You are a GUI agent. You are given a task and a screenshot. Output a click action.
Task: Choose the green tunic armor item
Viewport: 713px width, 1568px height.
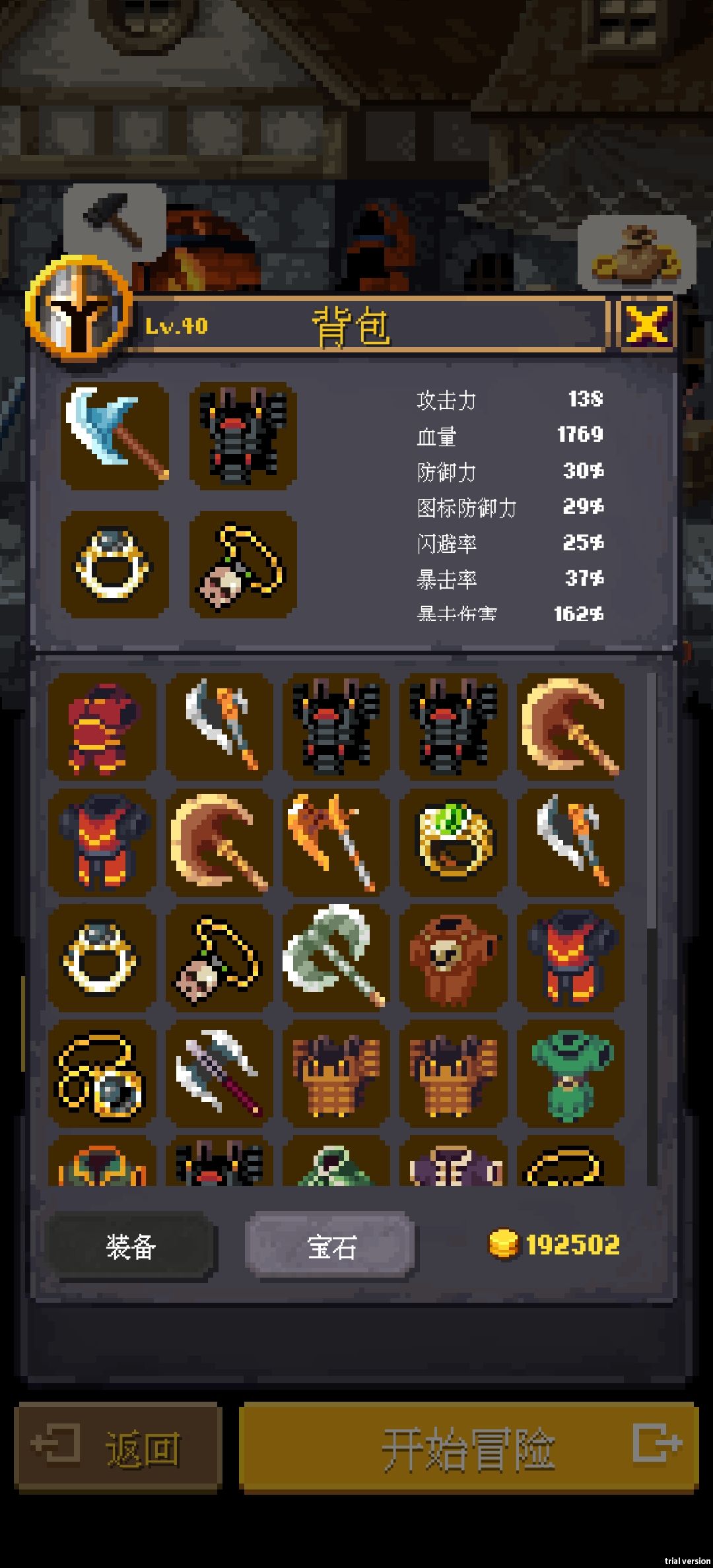(570, 1074)
